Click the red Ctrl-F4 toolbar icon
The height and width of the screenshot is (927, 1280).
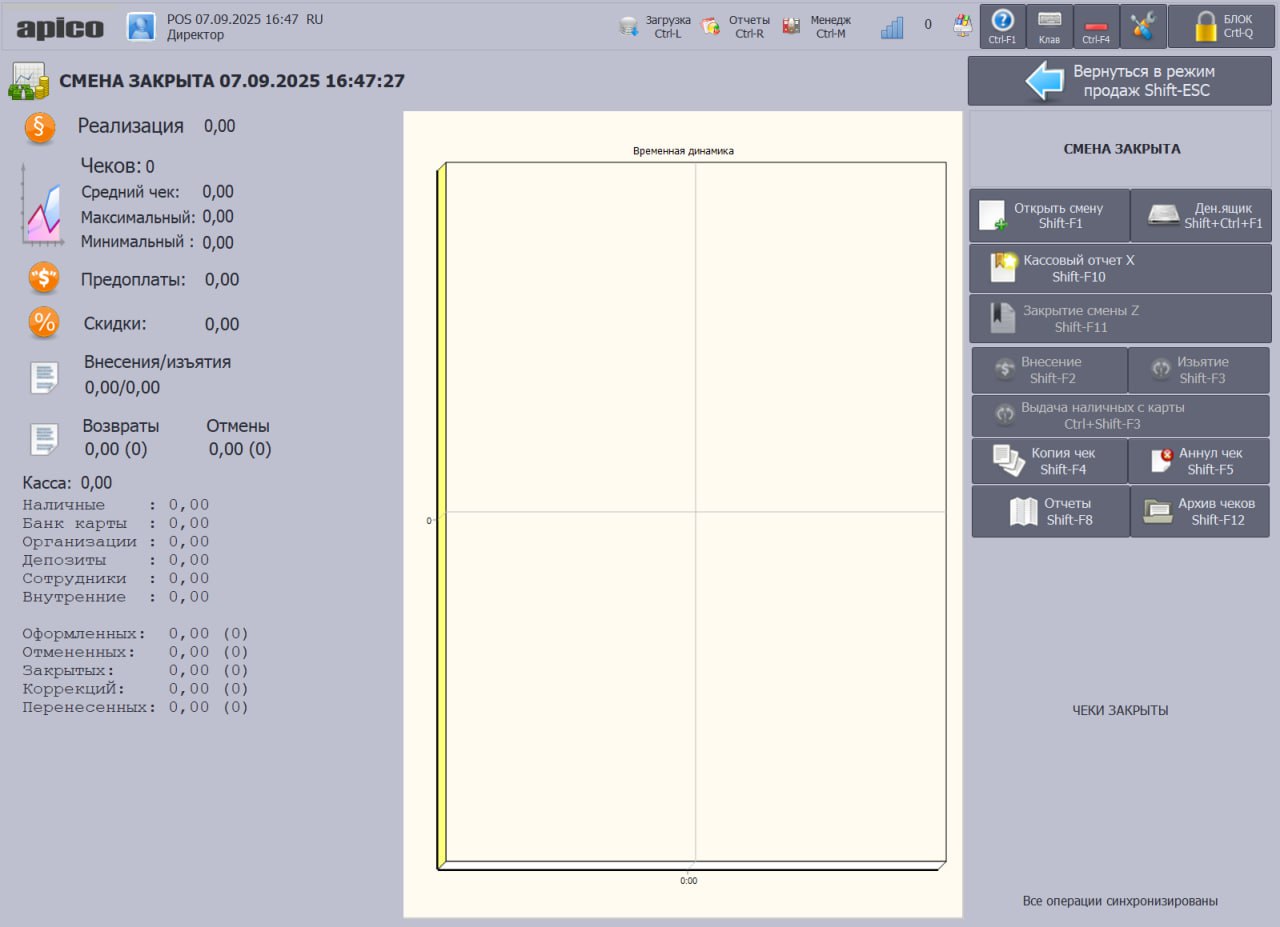point(1097,26)
